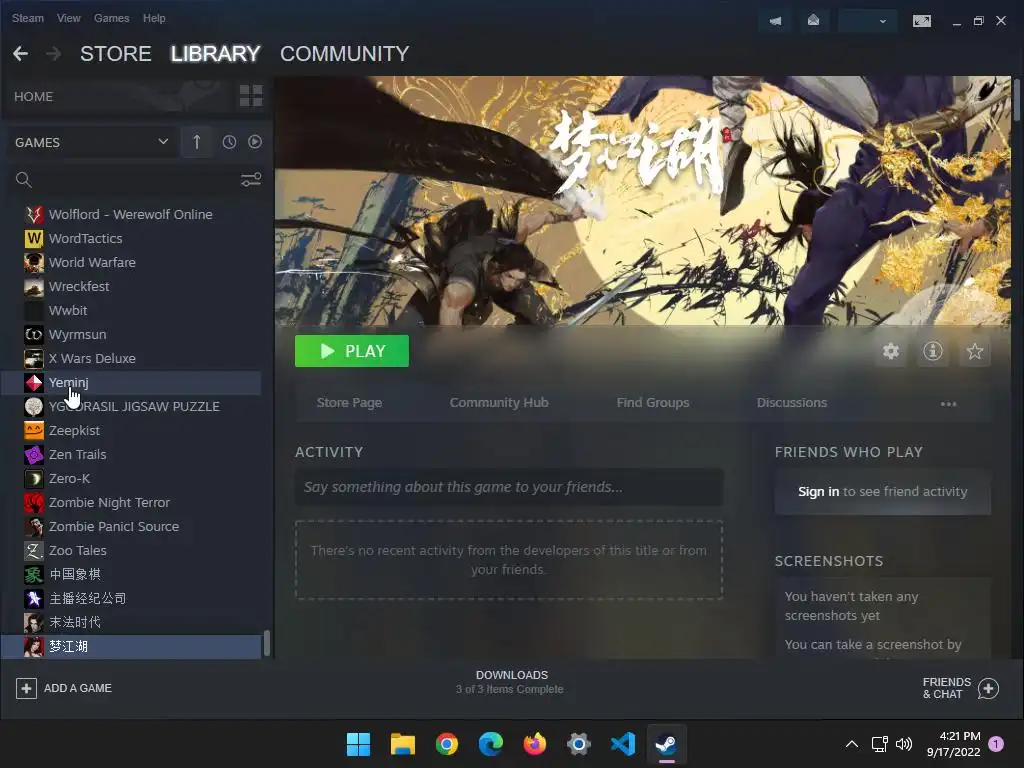Click the forward navigation arrow
The height and width of the screenshot is (768, 1024).
tap(54, 54)
